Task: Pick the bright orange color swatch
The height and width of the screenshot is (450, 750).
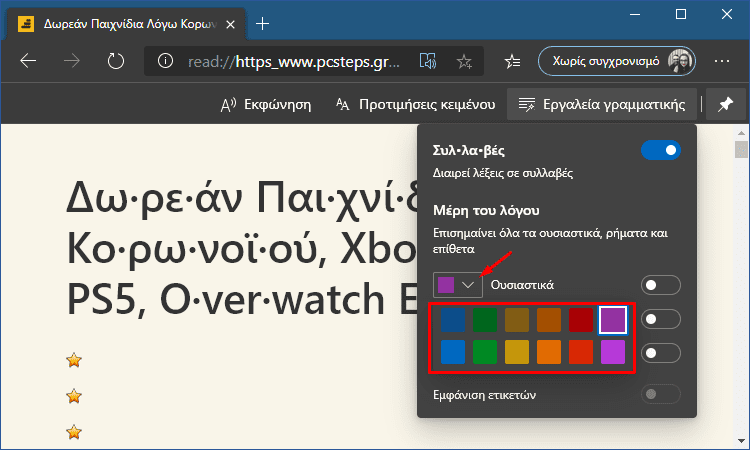Action: [549, 352]
